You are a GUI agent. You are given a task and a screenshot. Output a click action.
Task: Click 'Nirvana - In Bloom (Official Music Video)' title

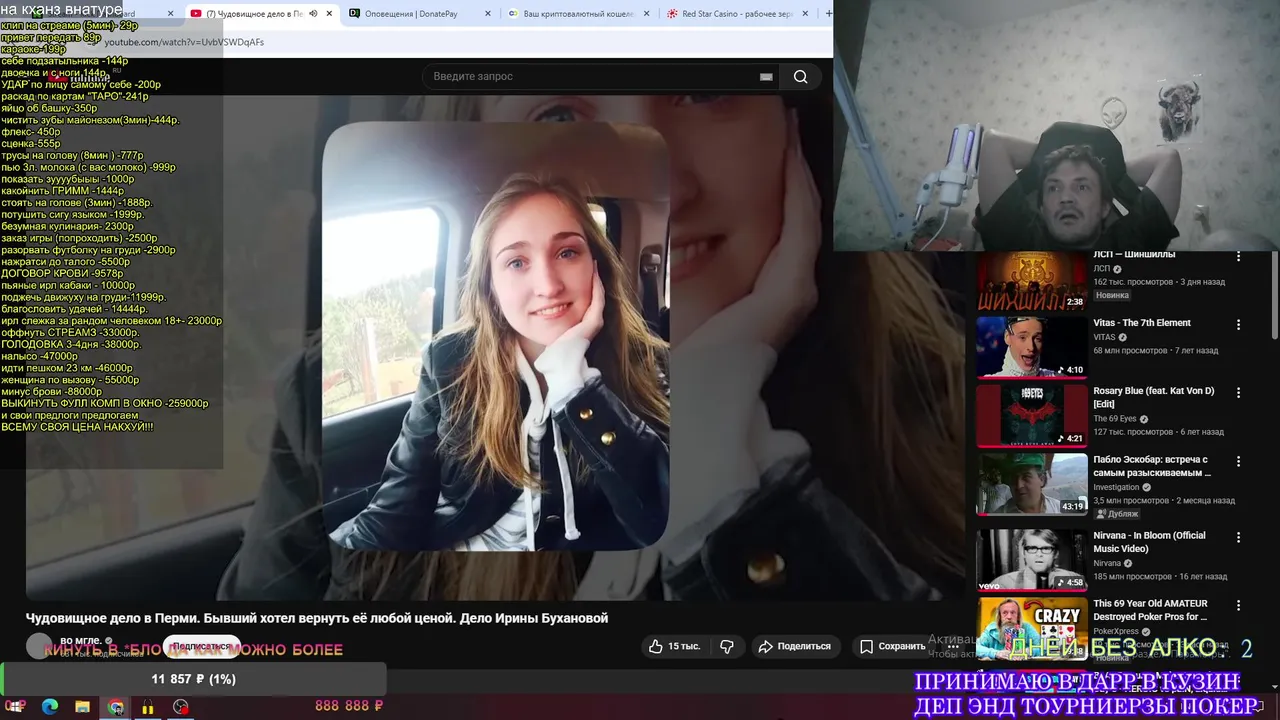(1149, 541)
